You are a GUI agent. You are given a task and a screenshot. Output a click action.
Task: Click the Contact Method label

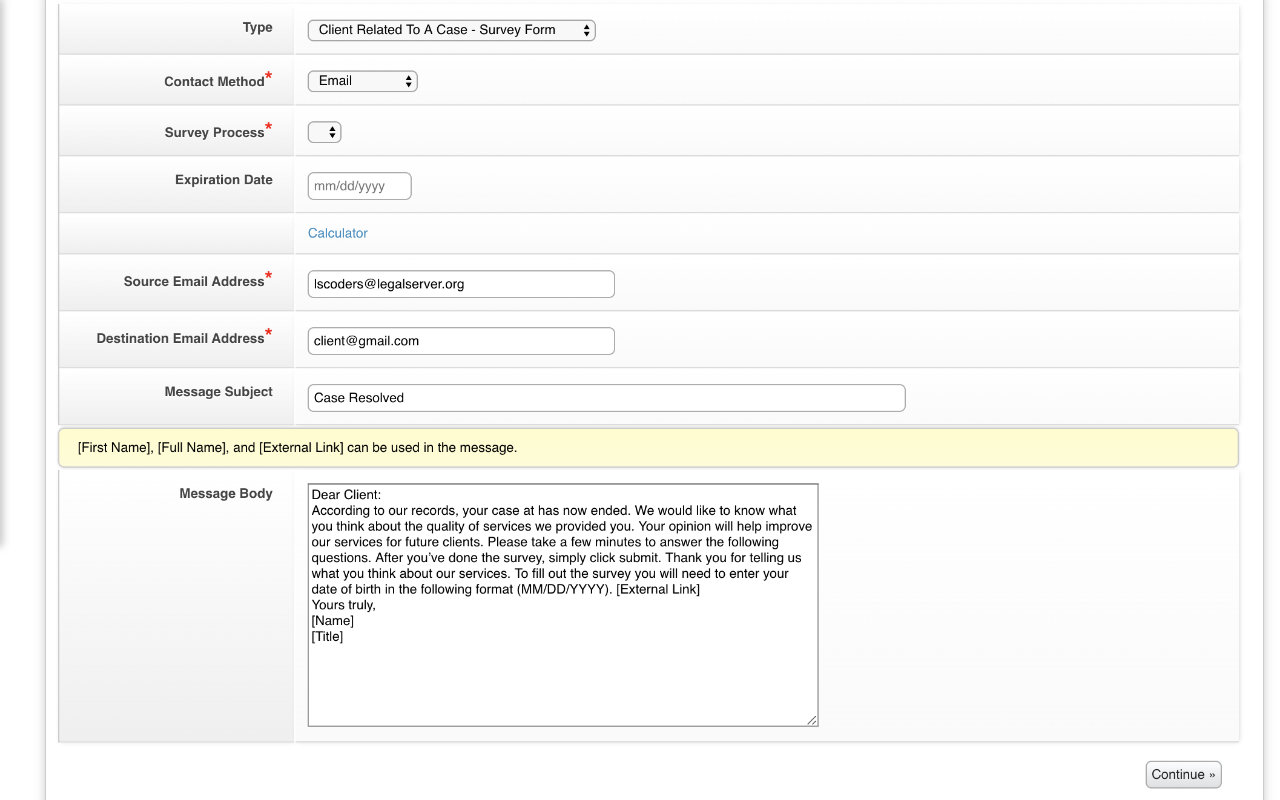(x=214, y=81)
